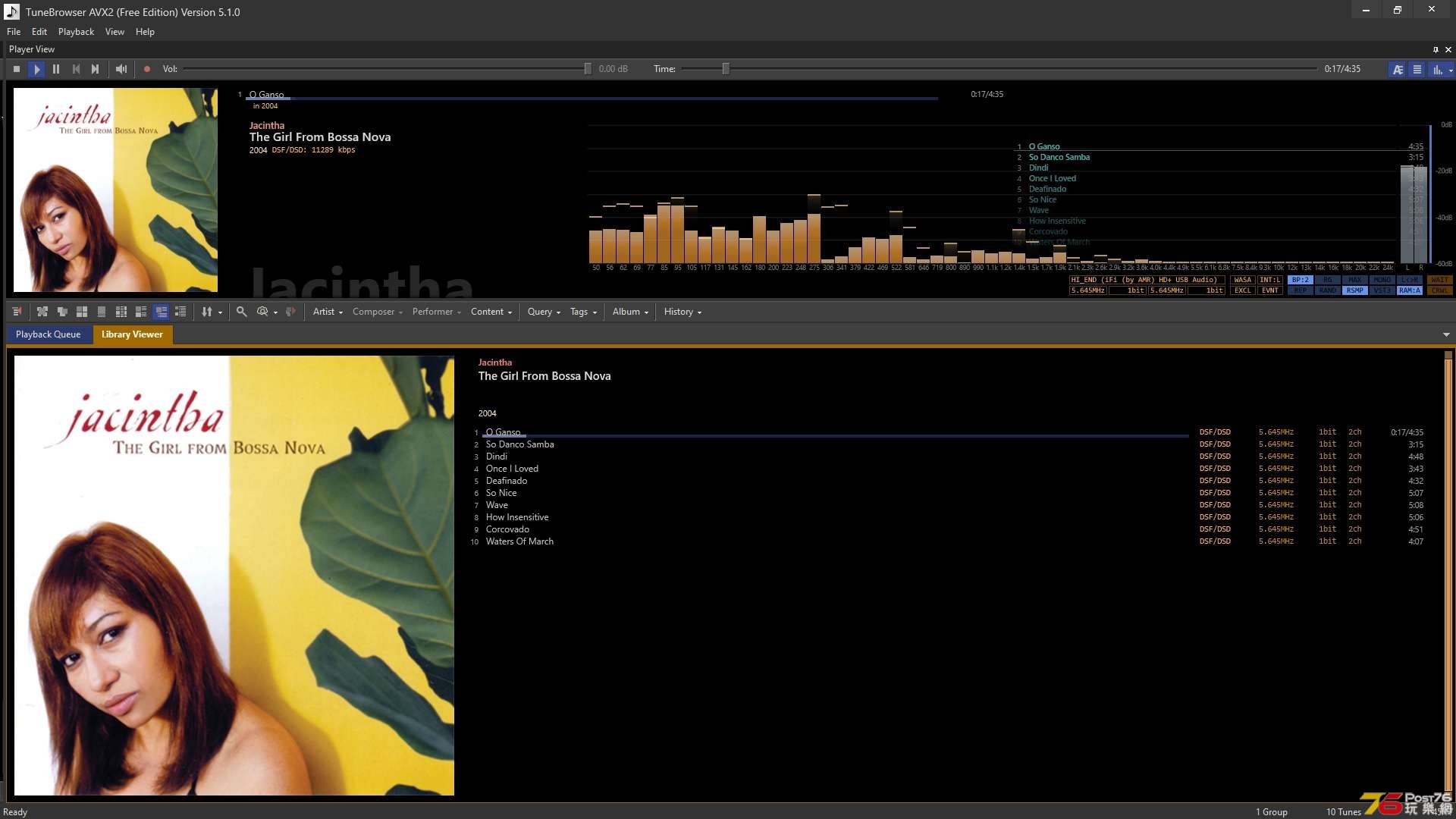
Task: Skip to the previous track
Action: [x=76, y=69]
